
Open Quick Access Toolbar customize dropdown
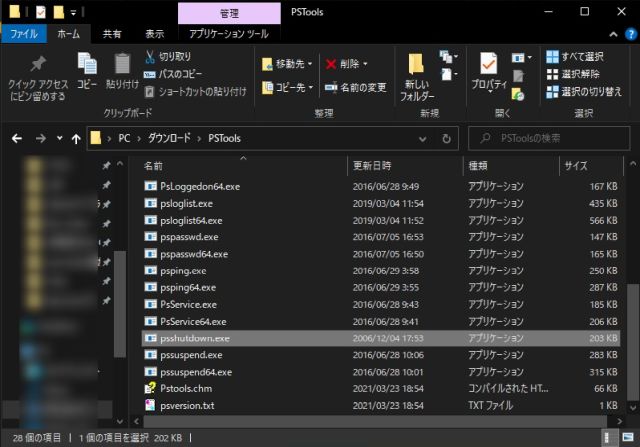click(73, 13)
